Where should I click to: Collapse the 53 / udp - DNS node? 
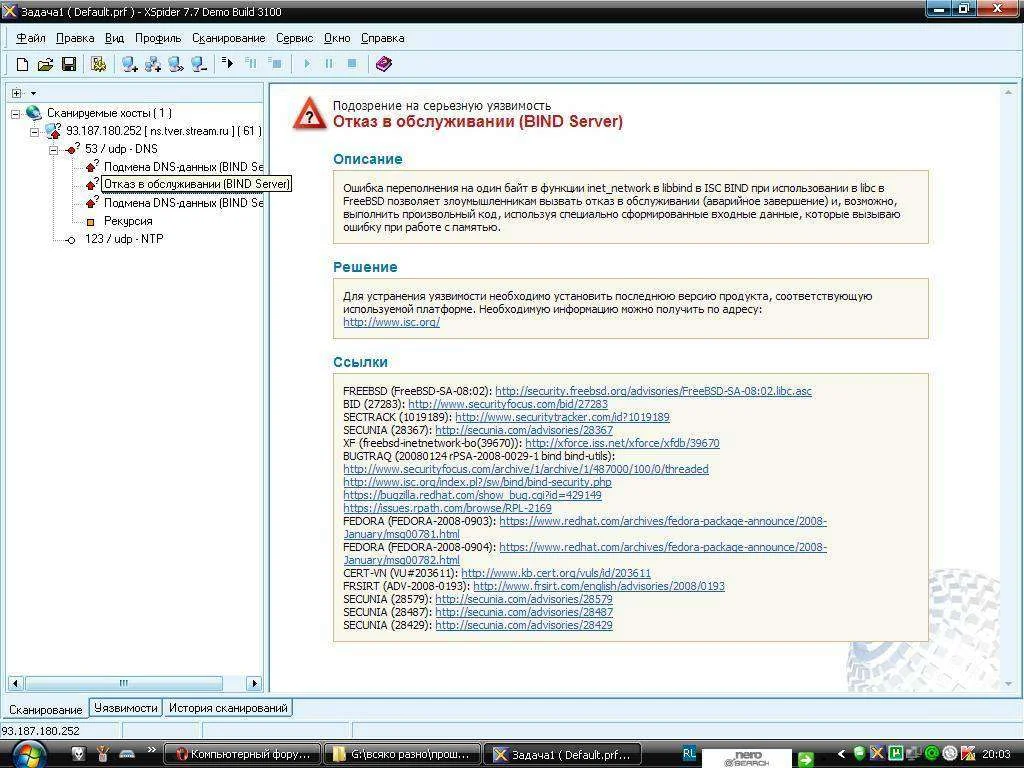tap(54, 149)
